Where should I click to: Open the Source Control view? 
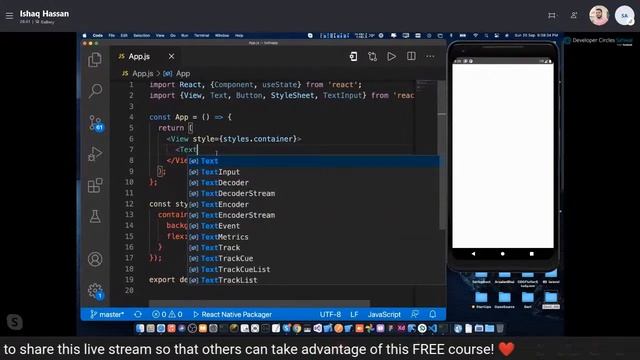(96, 123)
